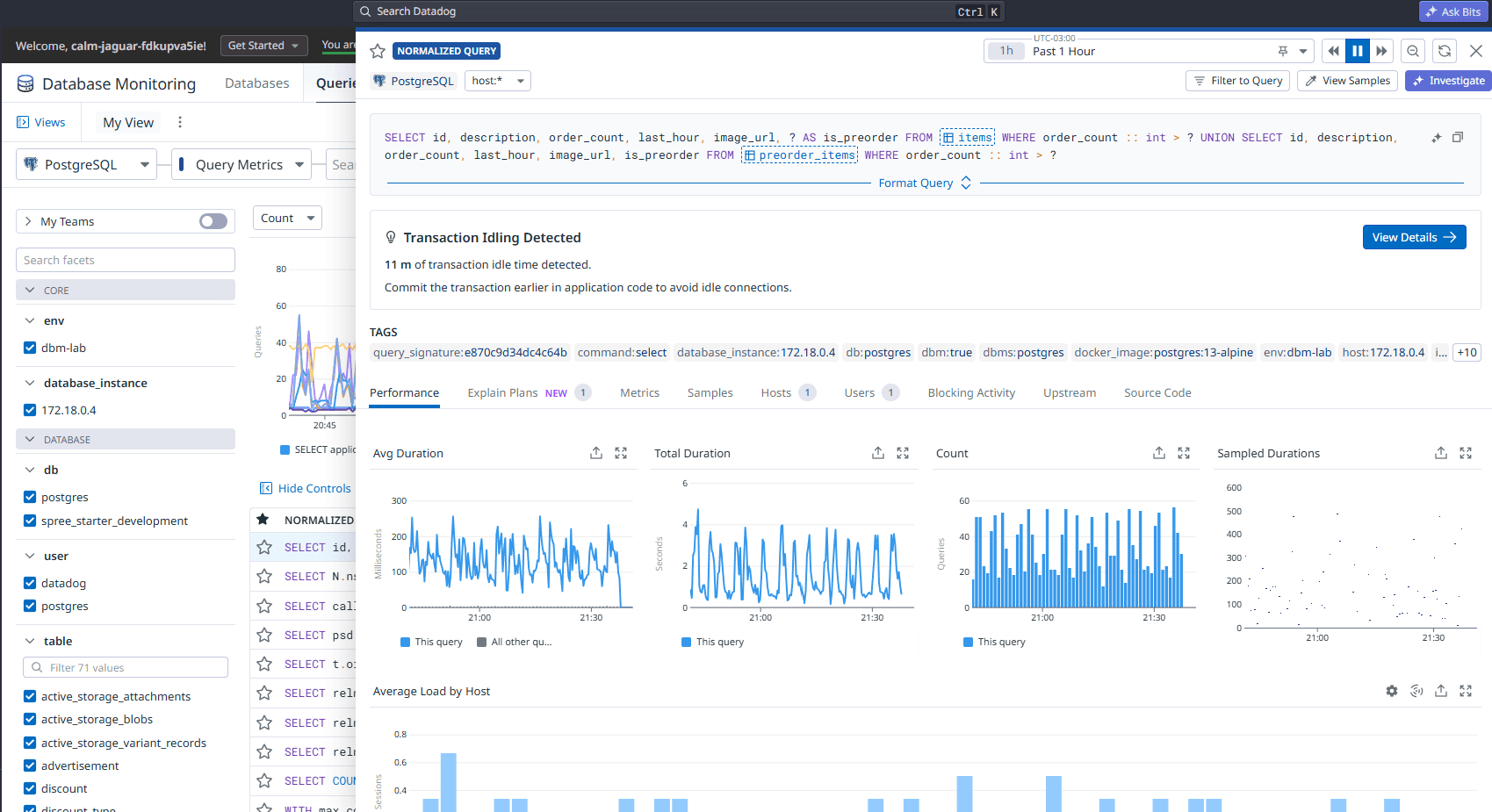This screenshot has width=1492, height=812.
Task: Open Average Load by Host settings gear
Action: tap(1392, 691)
